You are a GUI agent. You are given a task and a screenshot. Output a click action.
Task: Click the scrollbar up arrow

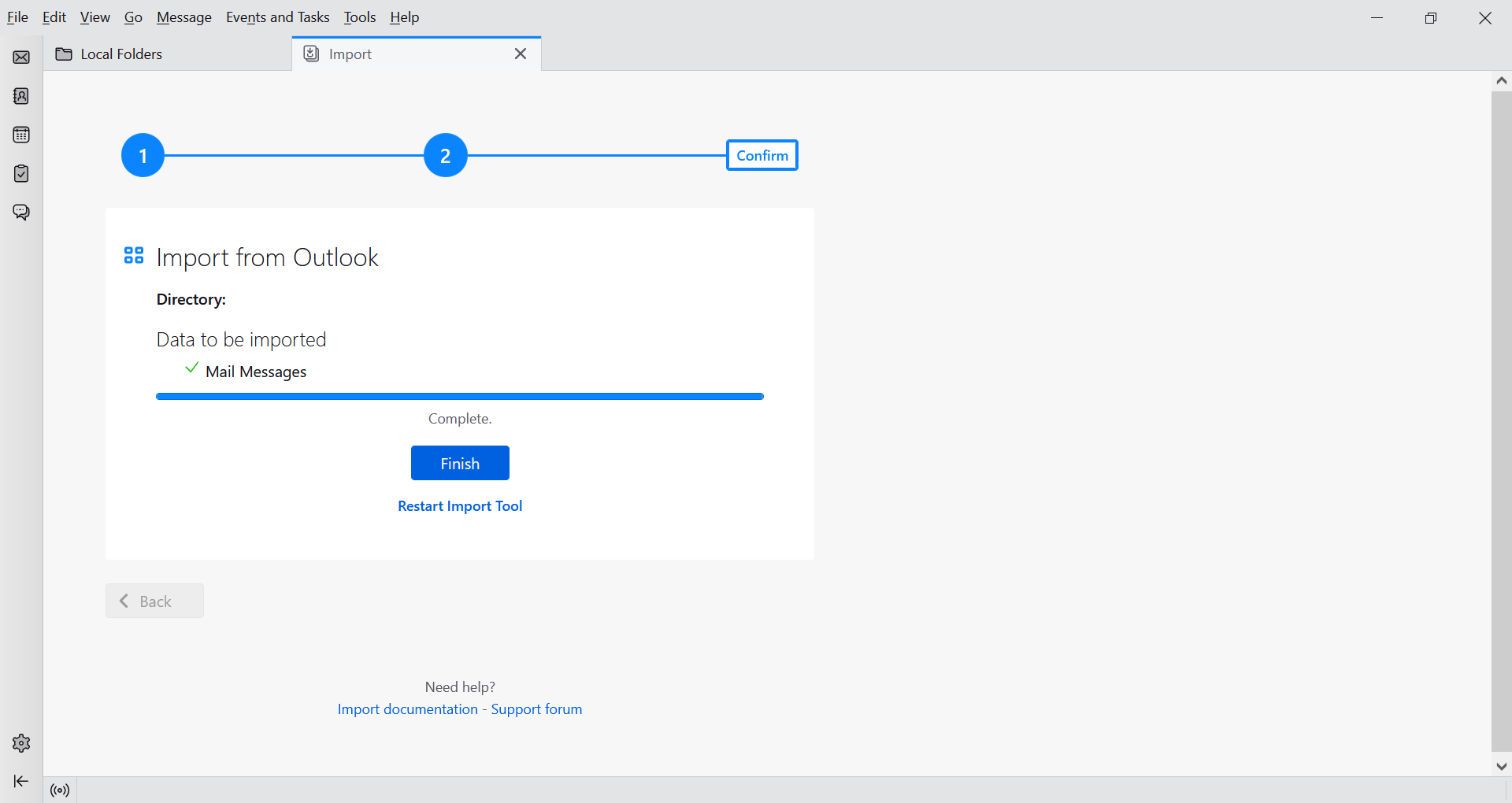1502,81
